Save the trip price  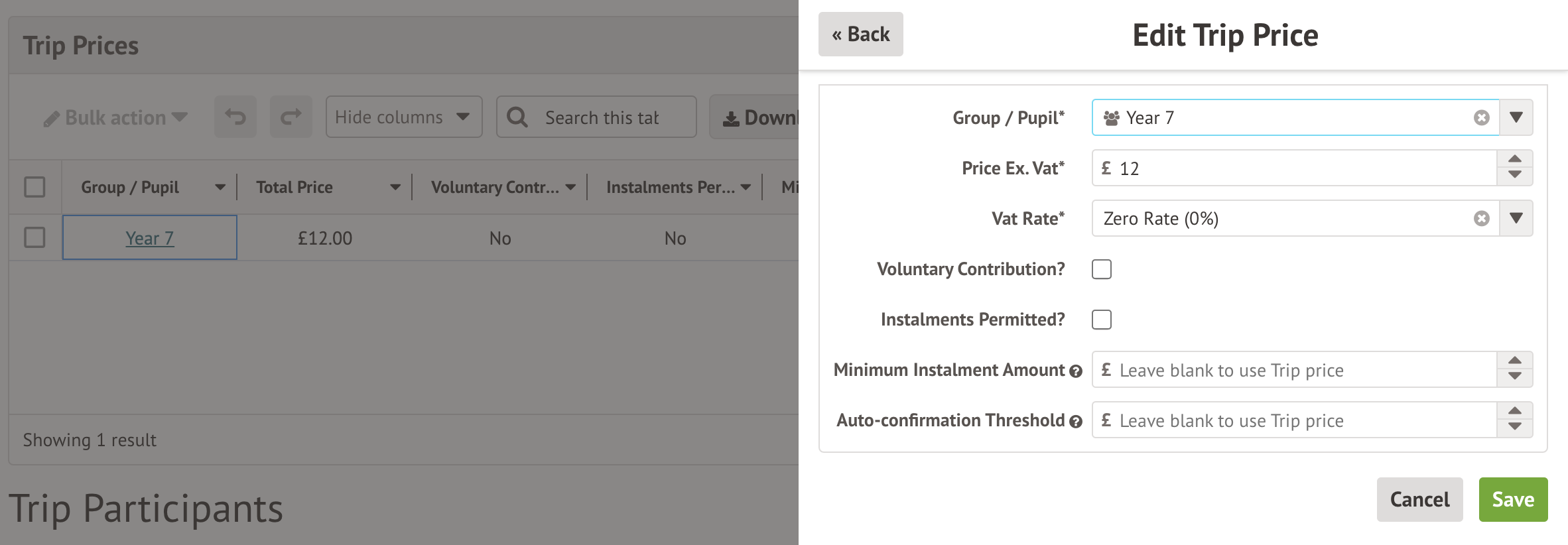(x=1513, y=499)
